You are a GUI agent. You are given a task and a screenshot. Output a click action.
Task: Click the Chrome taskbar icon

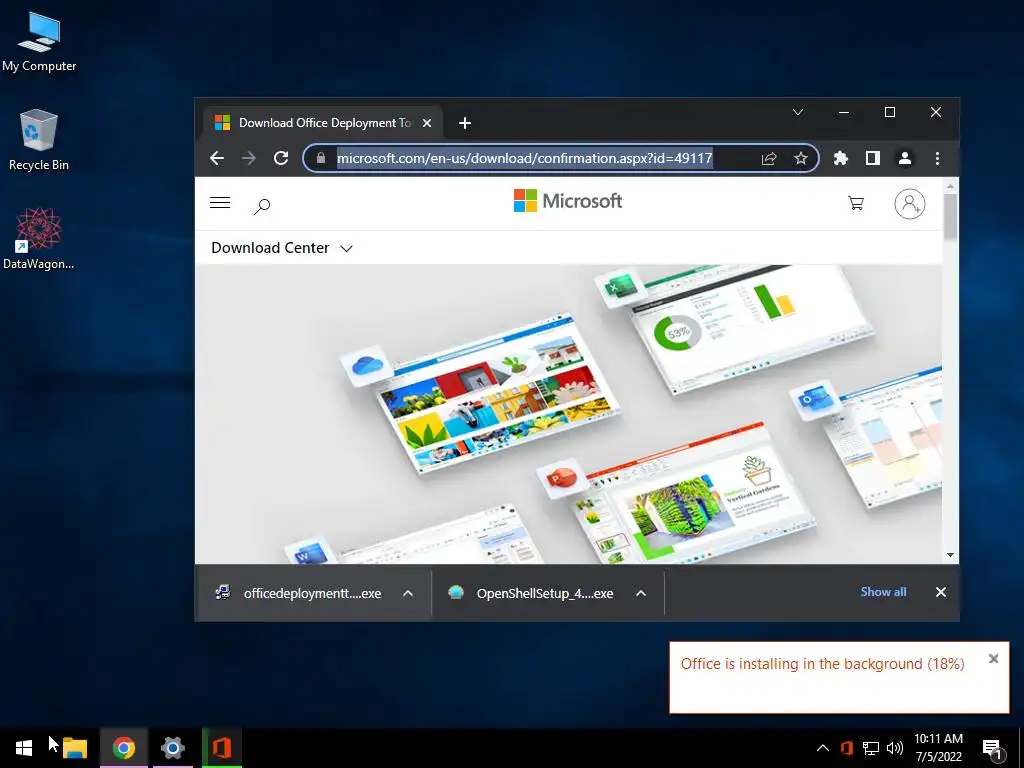pyautogui.click(x=123, y=748)
